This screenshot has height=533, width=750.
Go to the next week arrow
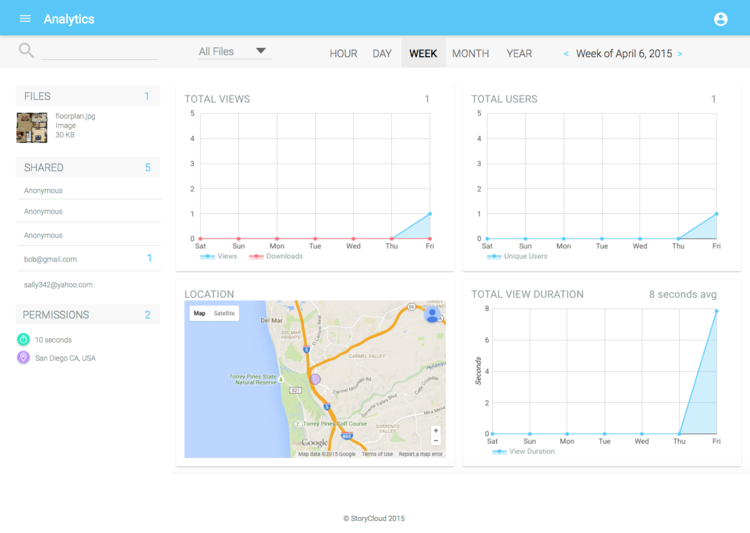click(x=680, y=54)
